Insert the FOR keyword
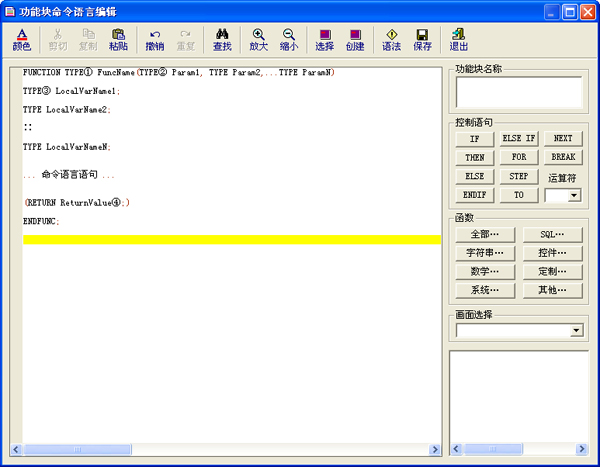The height and width of the screenshot is (467, 600). coord(519,157)
